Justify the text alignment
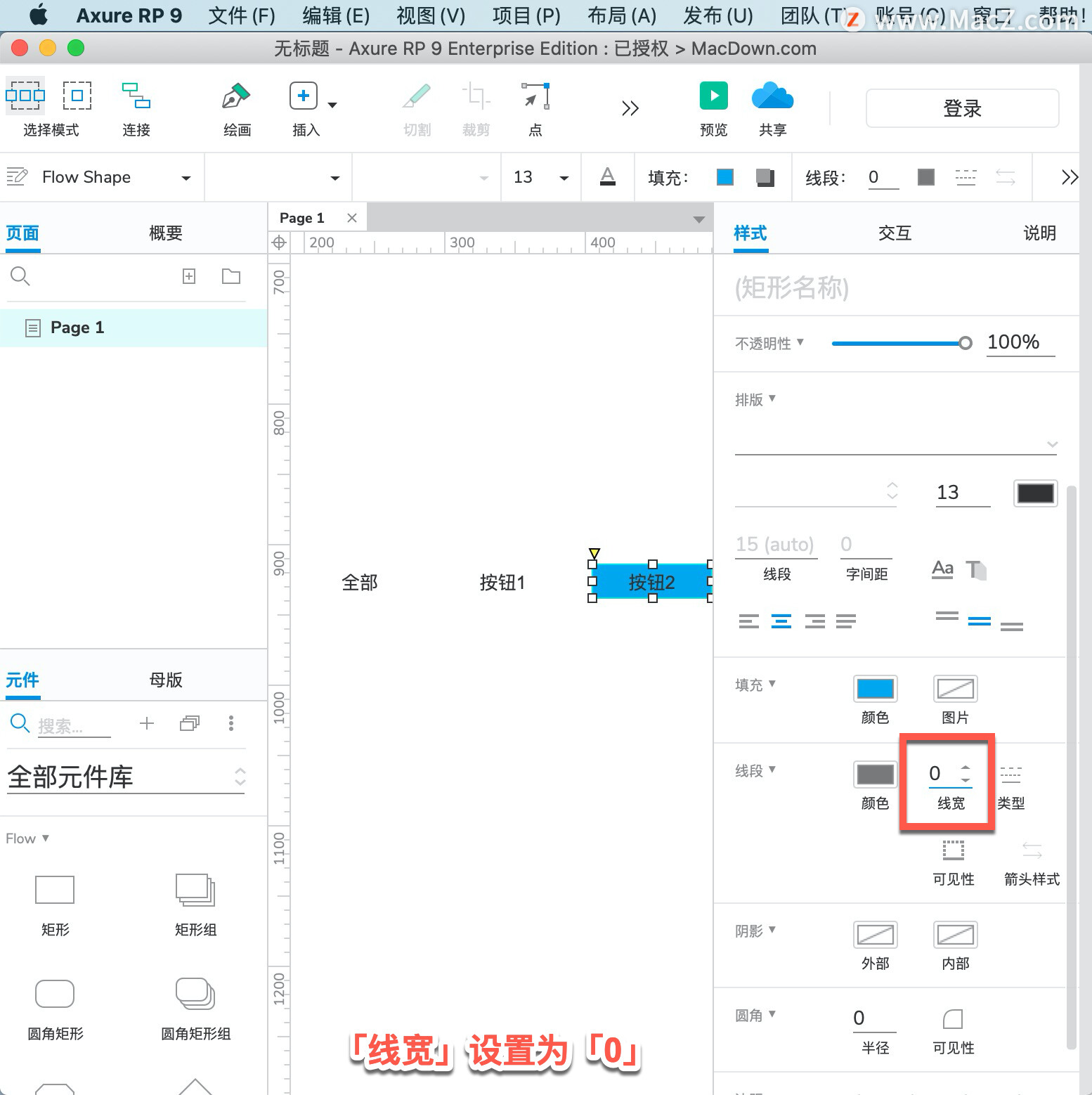The image size is (1092, 1095). coord(846,621)
